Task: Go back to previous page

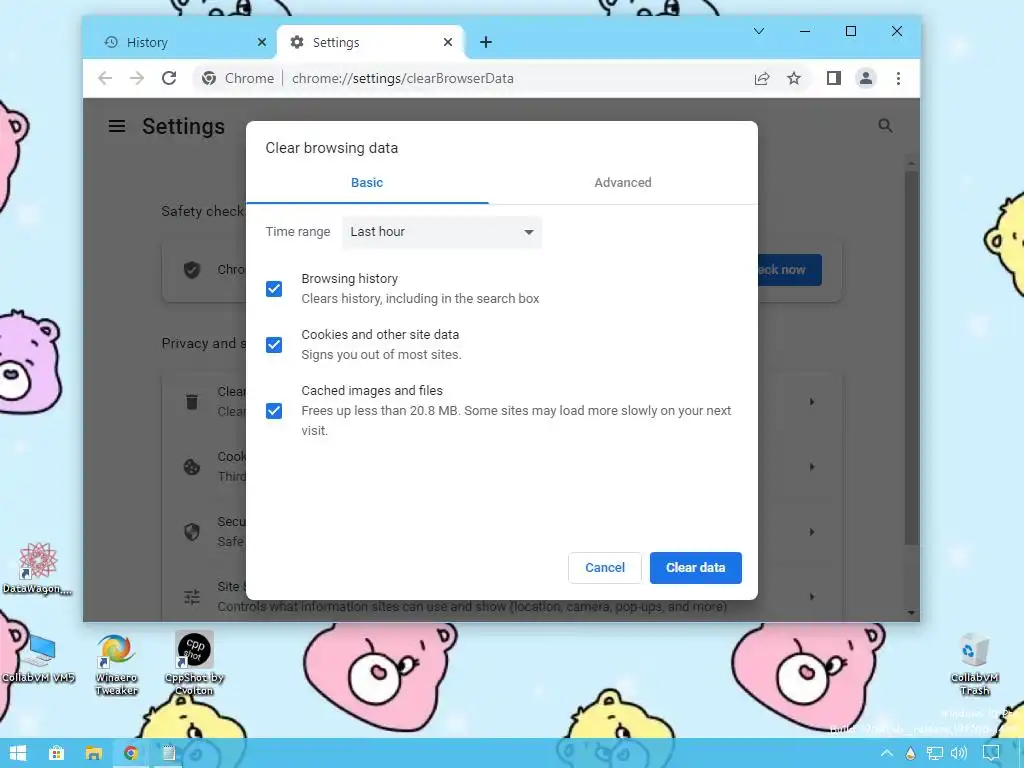Action: coord(105,78)
